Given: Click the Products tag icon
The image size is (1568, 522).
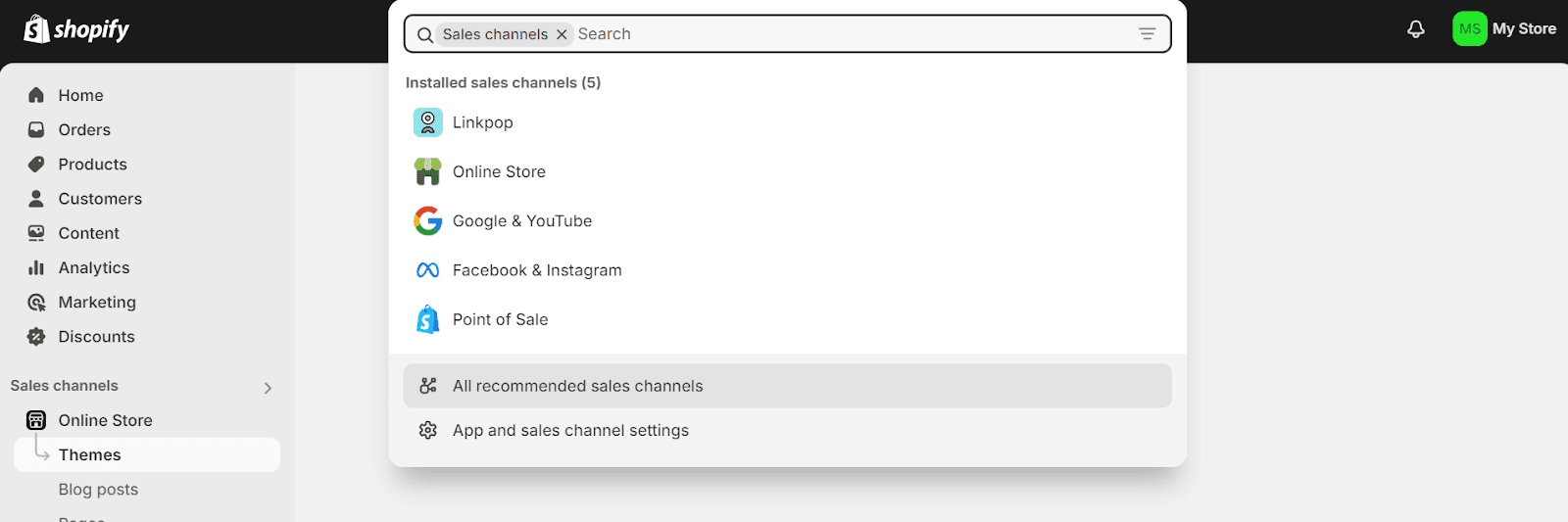Looking at the screenshot, I should coord(36,164).
